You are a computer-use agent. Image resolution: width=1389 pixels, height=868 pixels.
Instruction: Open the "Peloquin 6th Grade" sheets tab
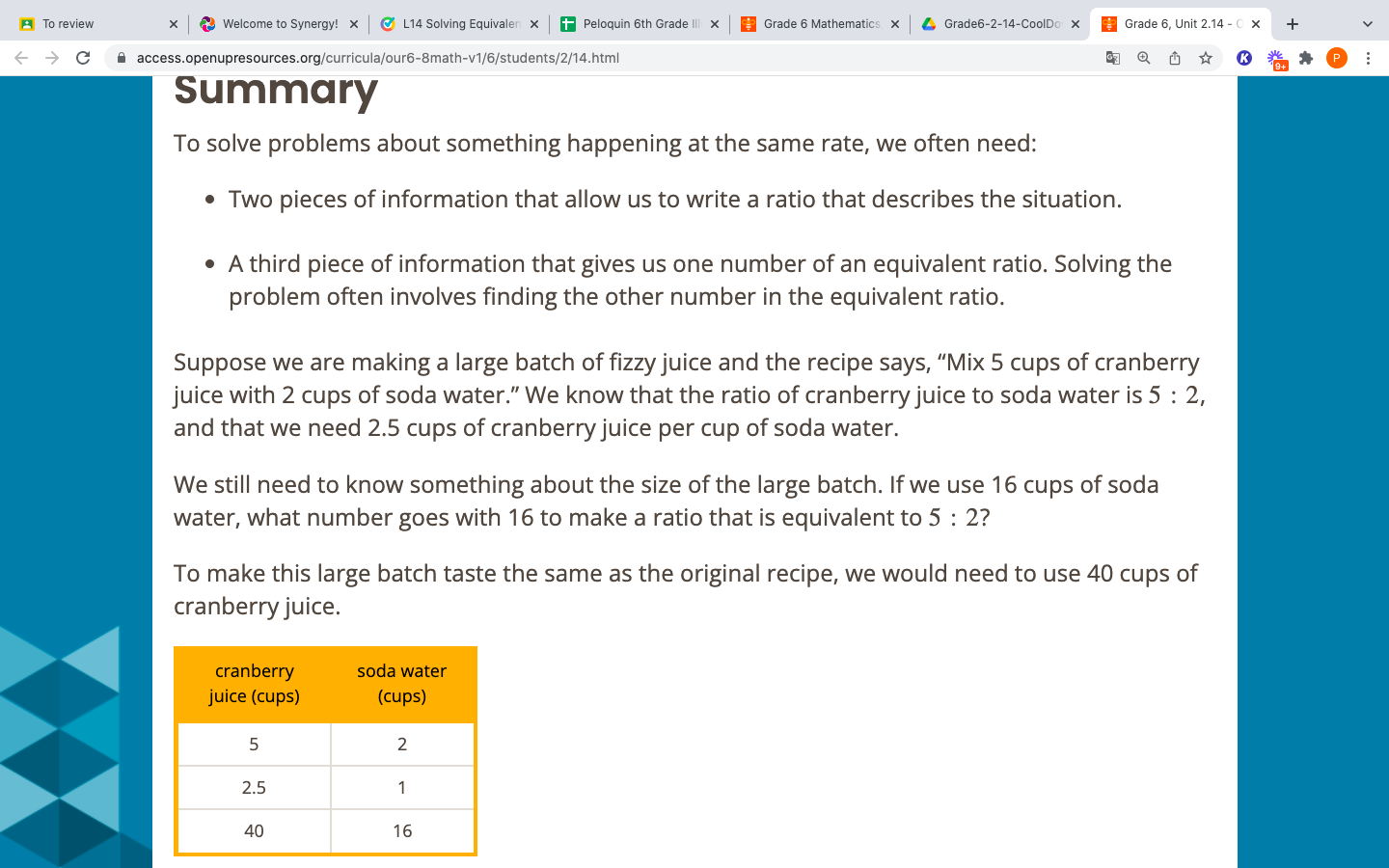(633, 24)
